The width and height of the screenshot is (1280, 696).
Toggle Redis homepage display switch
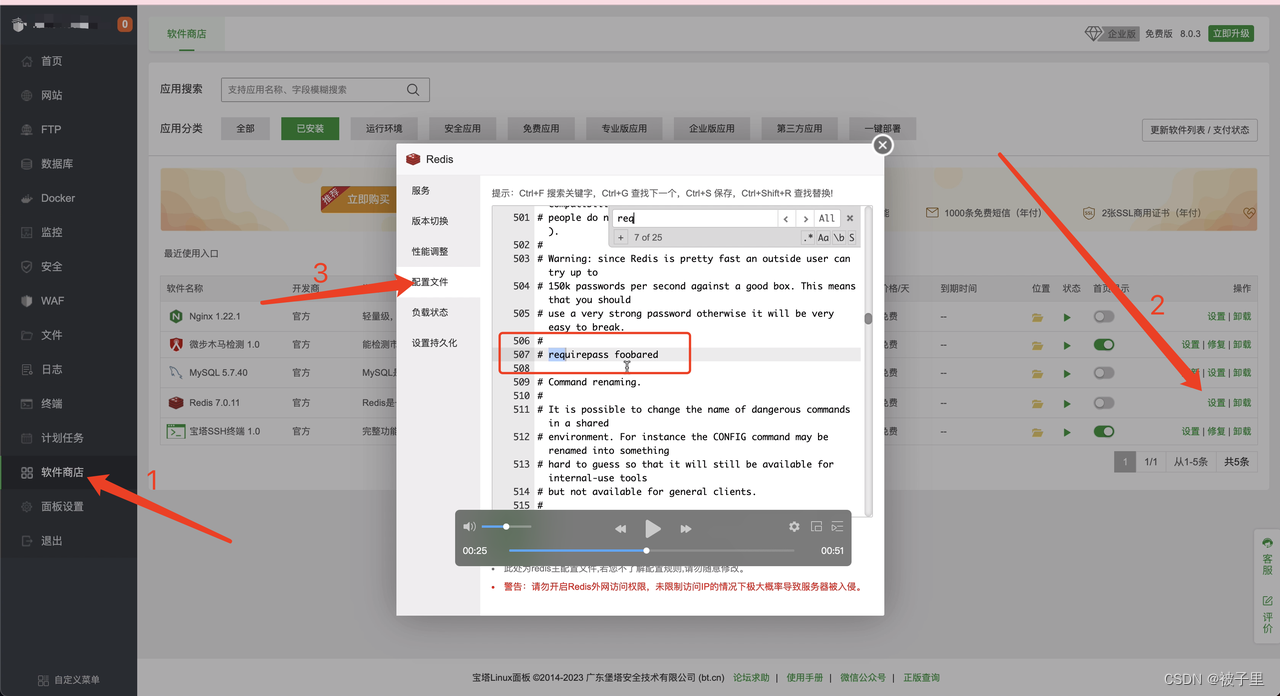(1104, 403)
